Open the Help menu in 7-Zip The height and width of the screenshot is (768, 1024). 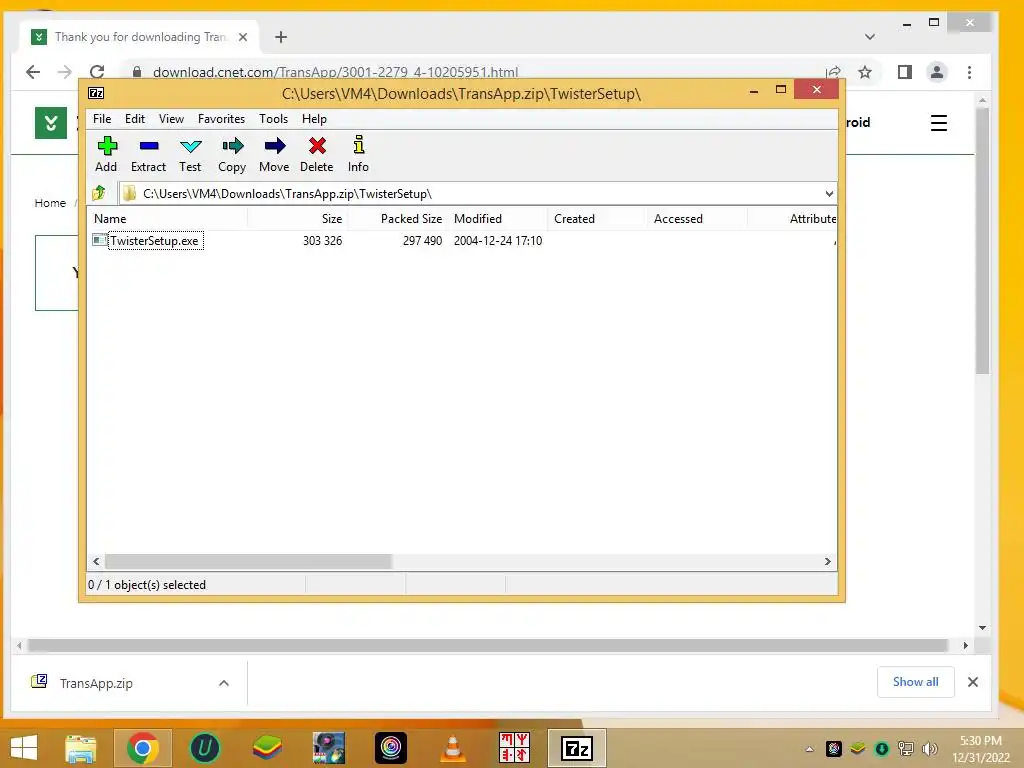tap(314, 119)
